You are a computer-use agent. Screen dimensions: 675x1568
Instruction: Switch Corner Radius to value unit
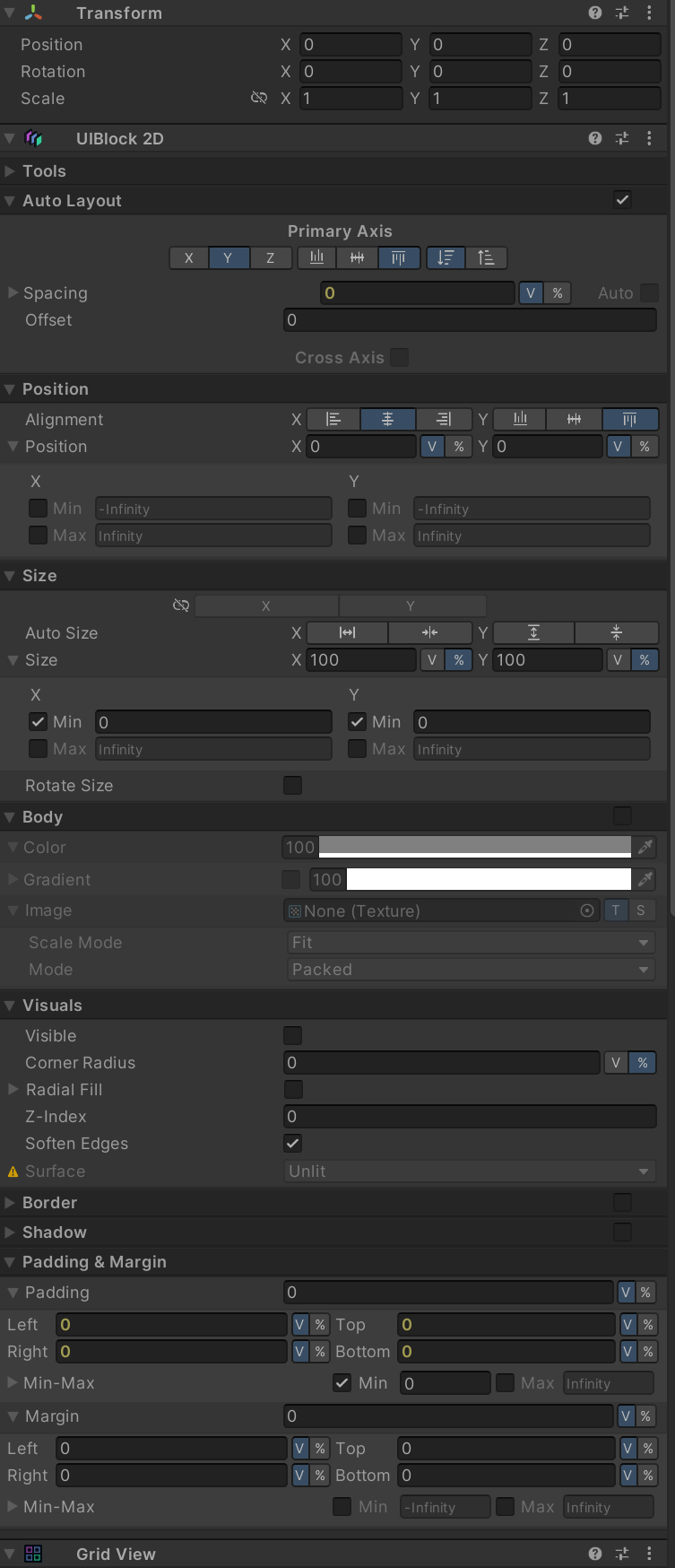pyautogui.click(x=616, y=1062)
